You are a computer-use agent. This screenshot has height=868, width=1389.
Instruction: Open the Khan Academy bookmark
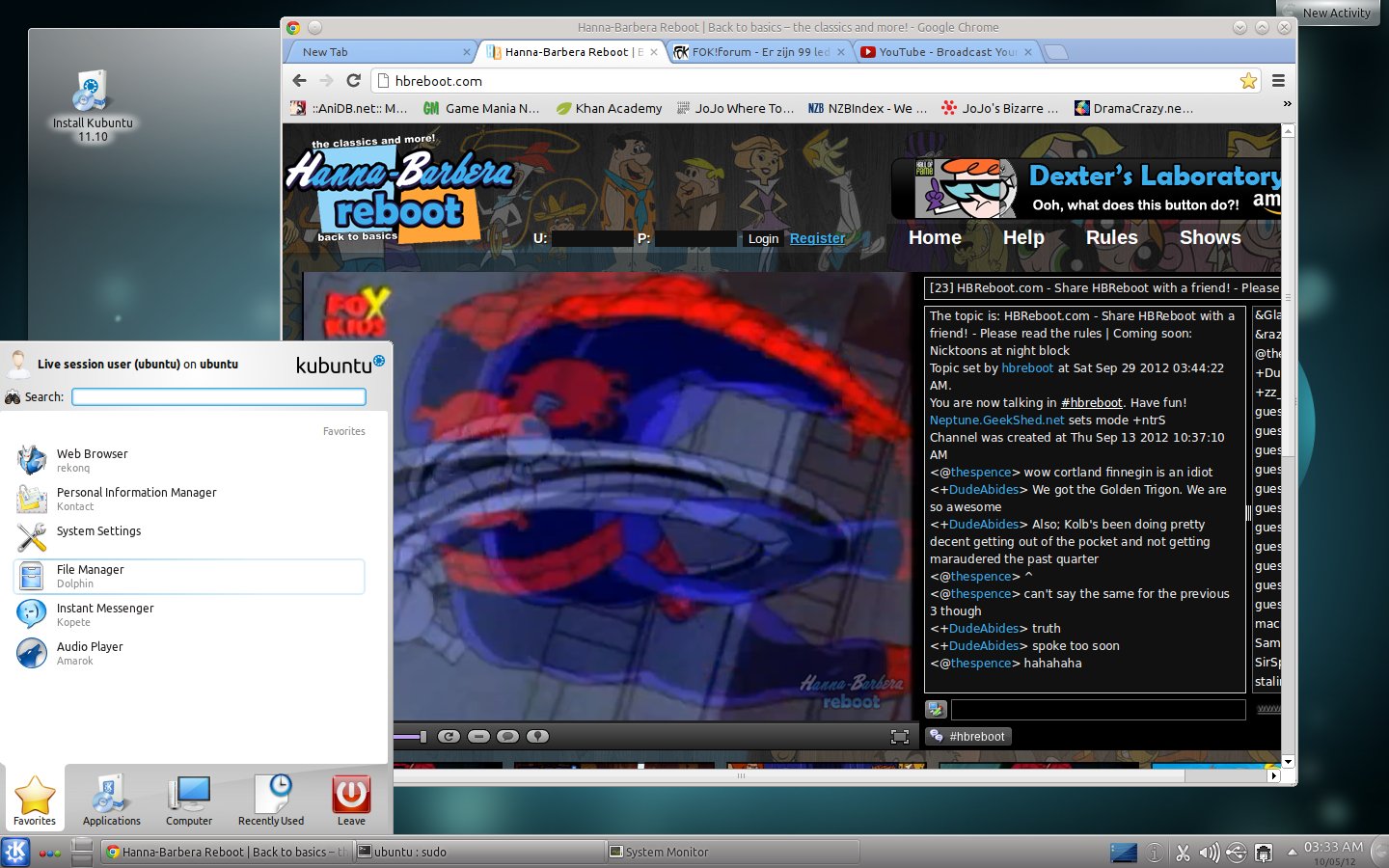point(610,108)
